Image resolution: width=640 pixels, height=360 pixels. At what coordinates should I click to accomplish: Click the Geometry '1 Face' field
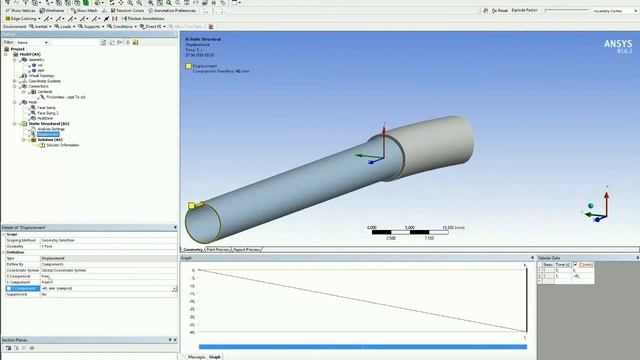click(x=109, y=247)
